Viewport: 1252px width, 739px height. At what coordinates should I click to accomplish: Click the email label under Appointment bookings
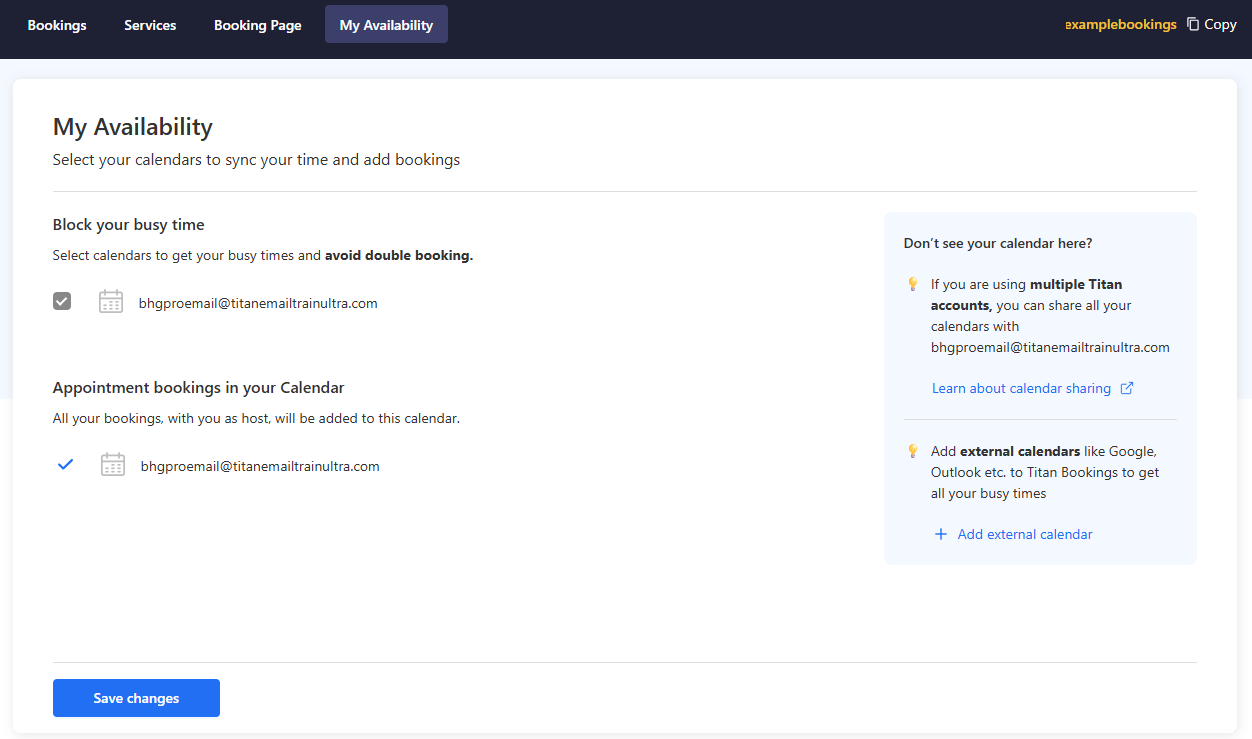(260, 466)
